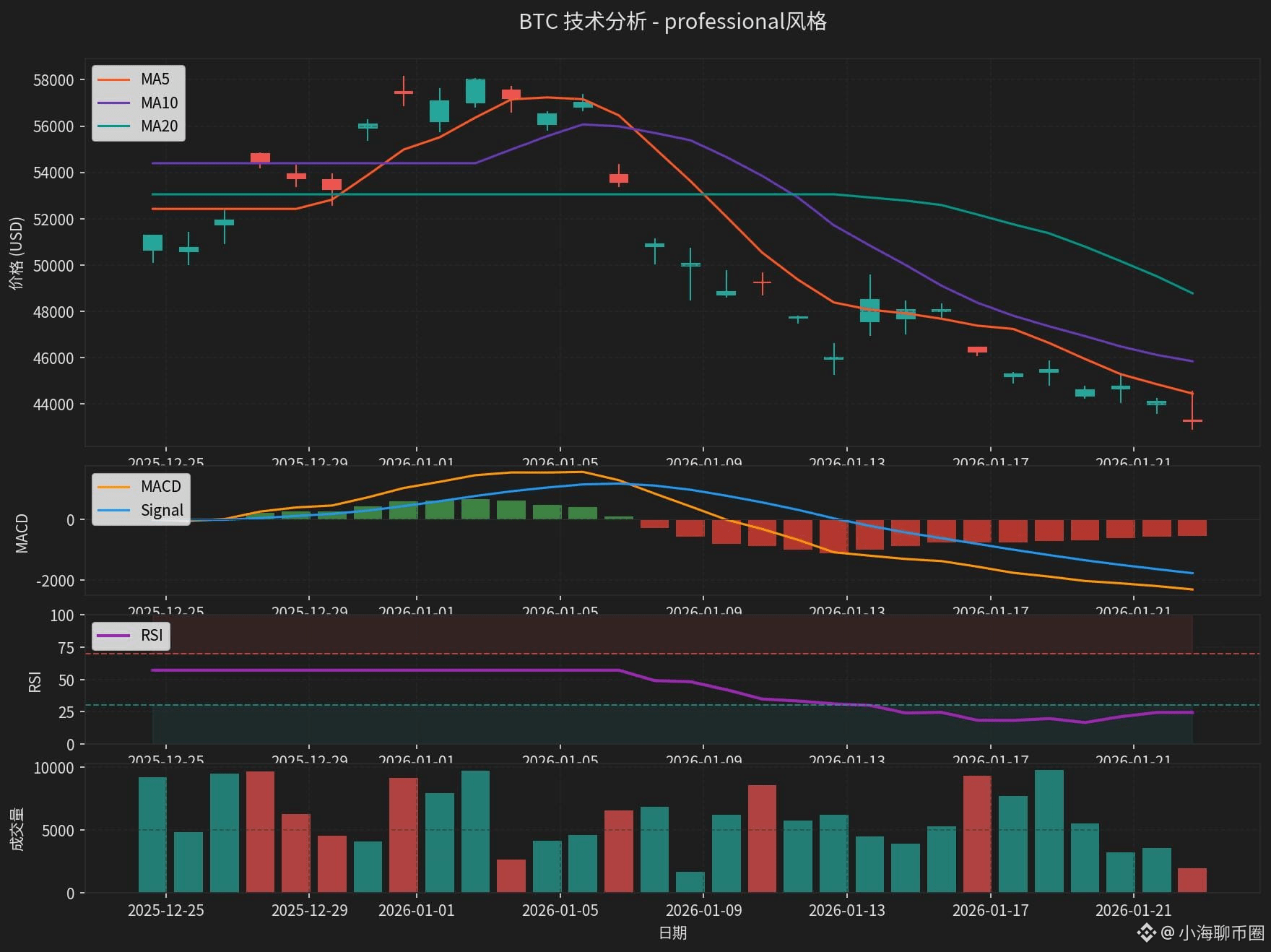Select the Signal legend entry label

(x=162, y=510)
